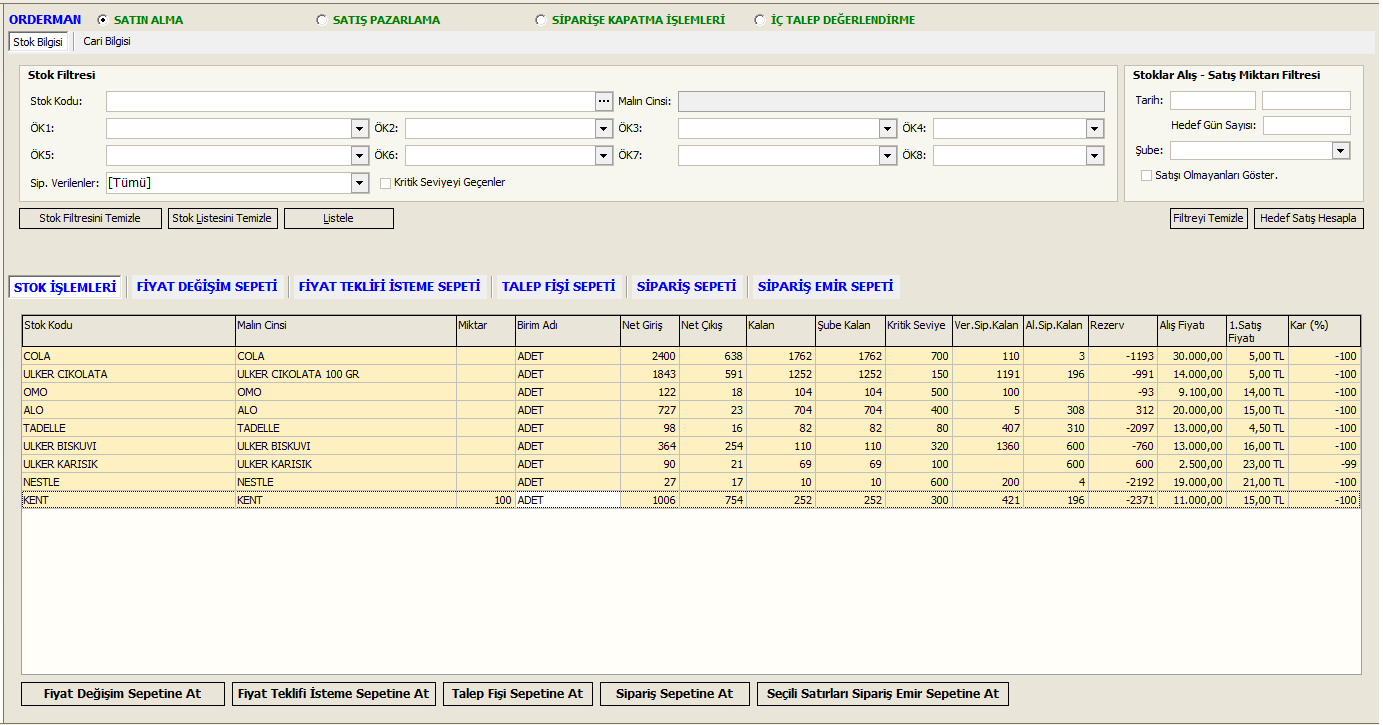The width and height of the screenshot is (1383, 725).
Task: Select the ULKER KARISIK stock code cell
Action: coord(128,464)
